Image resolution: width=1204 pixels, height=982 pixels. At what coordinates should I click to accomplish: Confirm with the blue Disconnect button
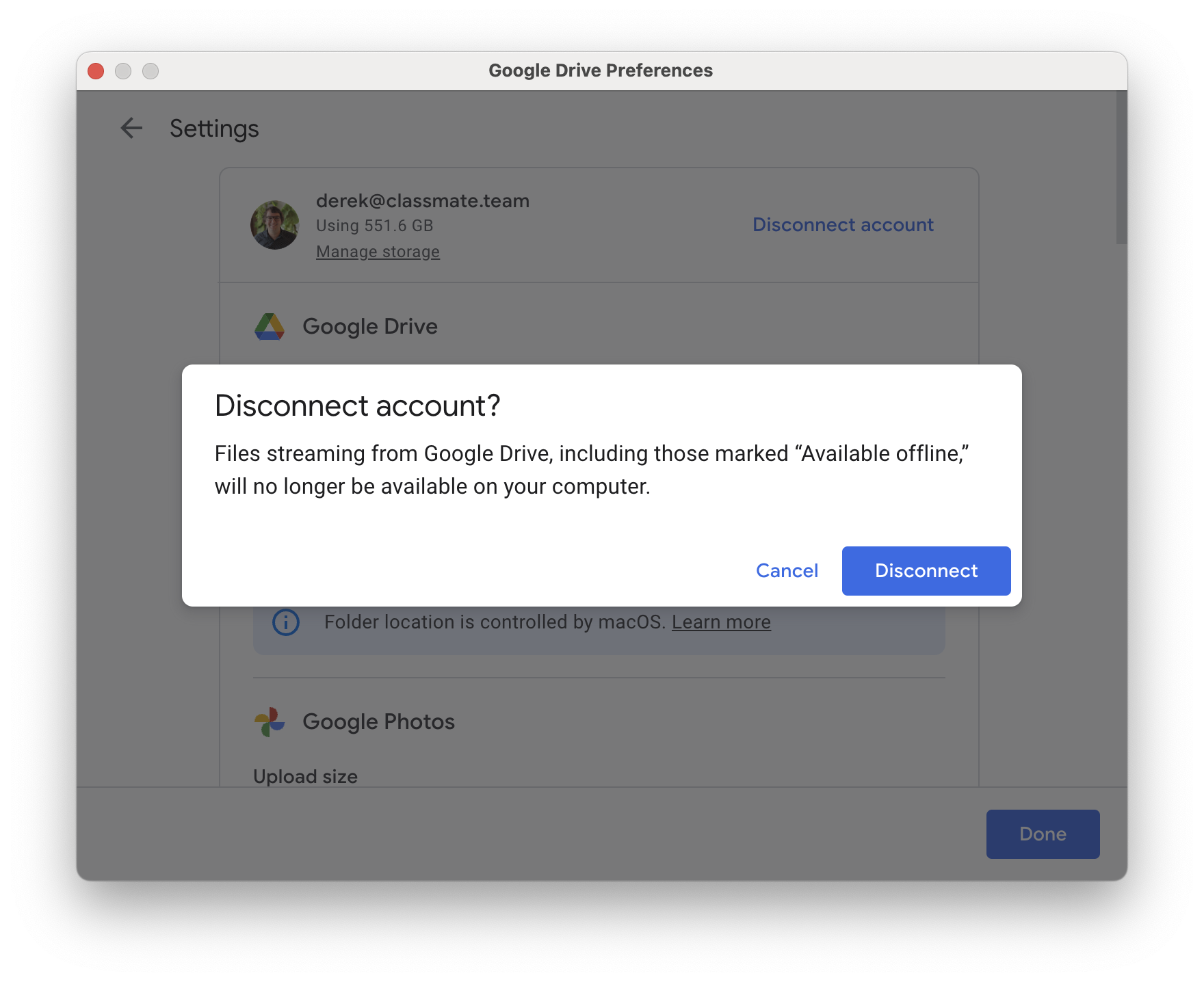[926, 570]
